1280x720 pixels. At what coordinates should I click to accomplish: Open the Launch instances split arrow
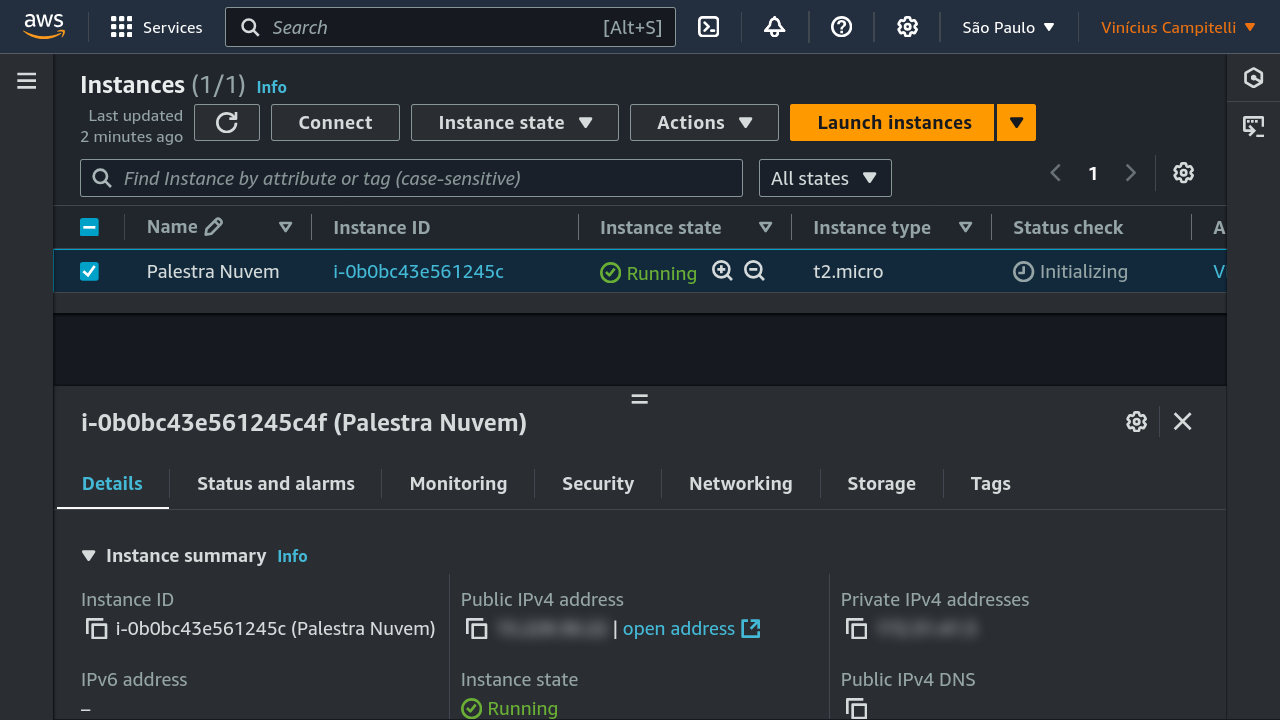1017,123
